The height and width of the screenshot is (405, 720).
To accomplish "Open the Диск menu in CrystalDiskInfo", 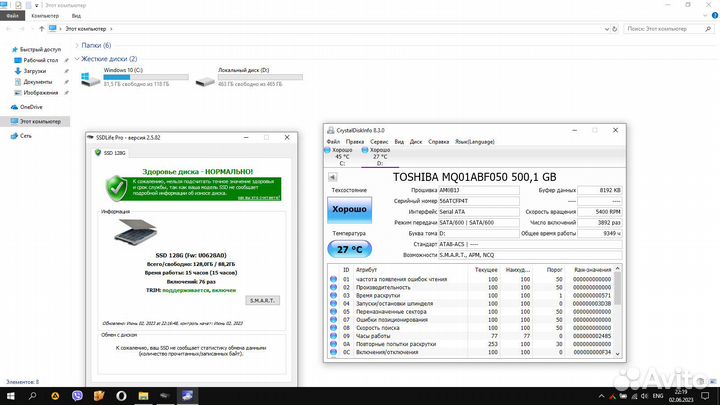I will pos(416,142).
